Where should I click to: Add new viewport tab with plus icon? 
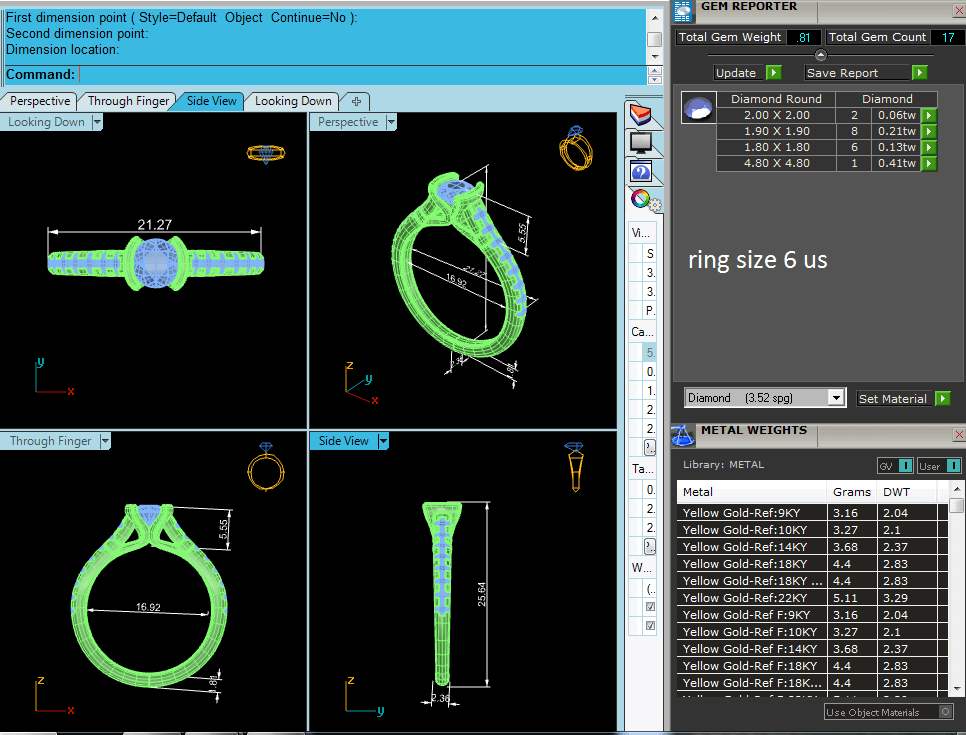pyautogui.click(x=356, y=101)
